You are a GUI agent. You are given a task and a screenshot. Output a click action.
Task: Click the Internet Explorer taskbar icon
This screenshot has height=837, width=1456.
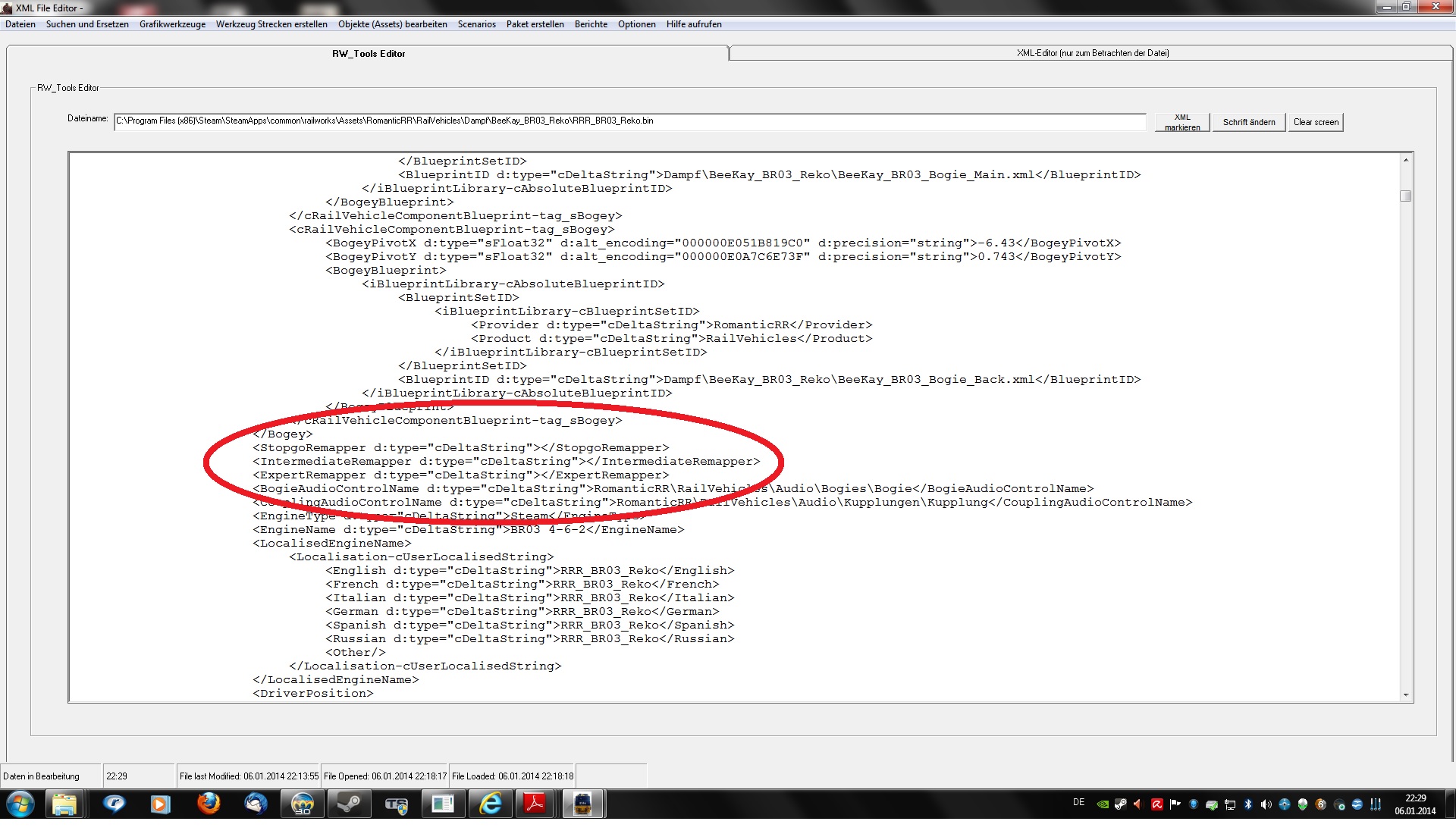point(491,804)
